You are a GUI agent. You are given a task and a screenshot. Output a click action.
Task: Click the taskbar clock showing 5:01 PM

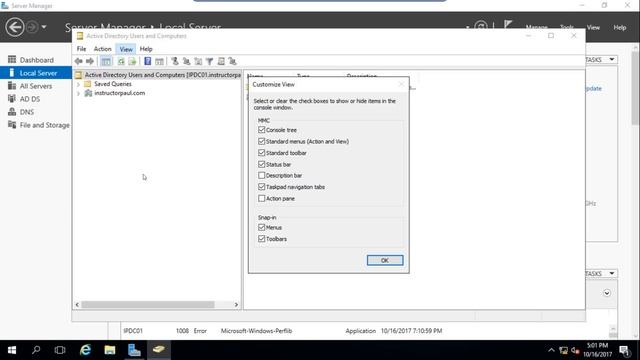coord(598,350)
